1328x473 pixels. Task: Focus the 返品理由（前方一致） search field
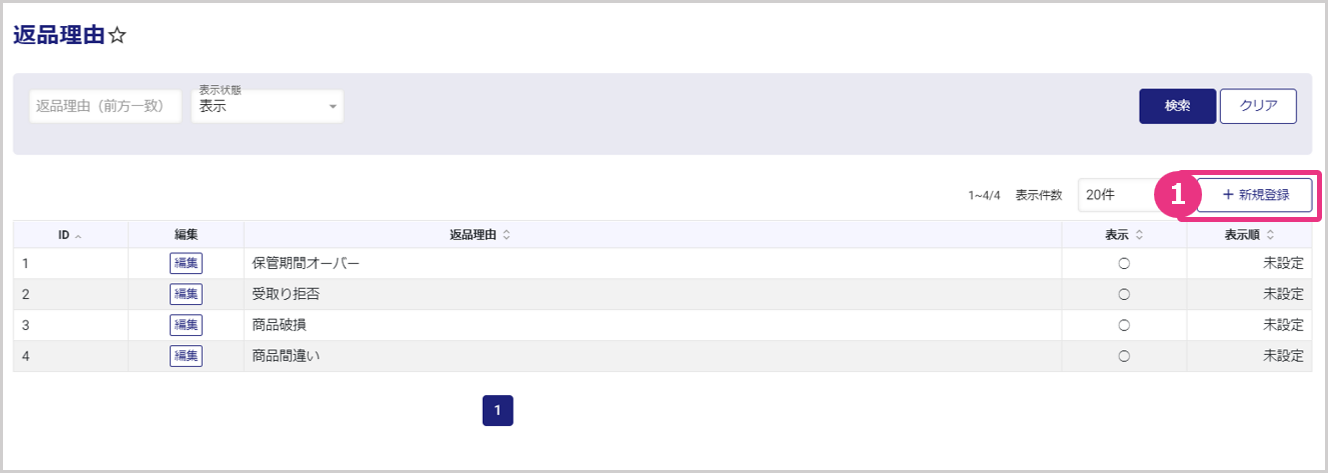point(105,106)
